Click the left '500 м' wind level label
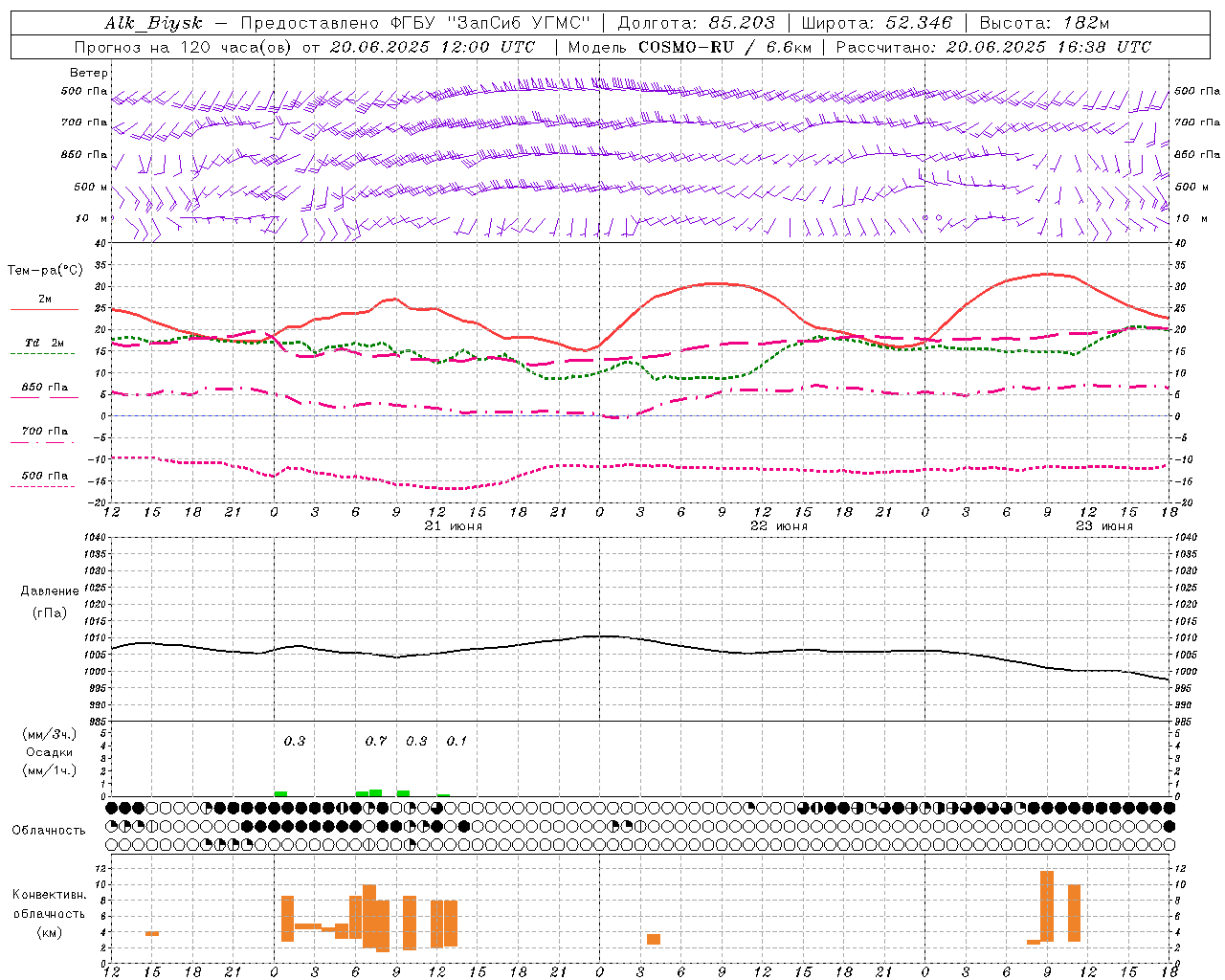This screenshot has width=1225, height=980. [x=91, y=187]
